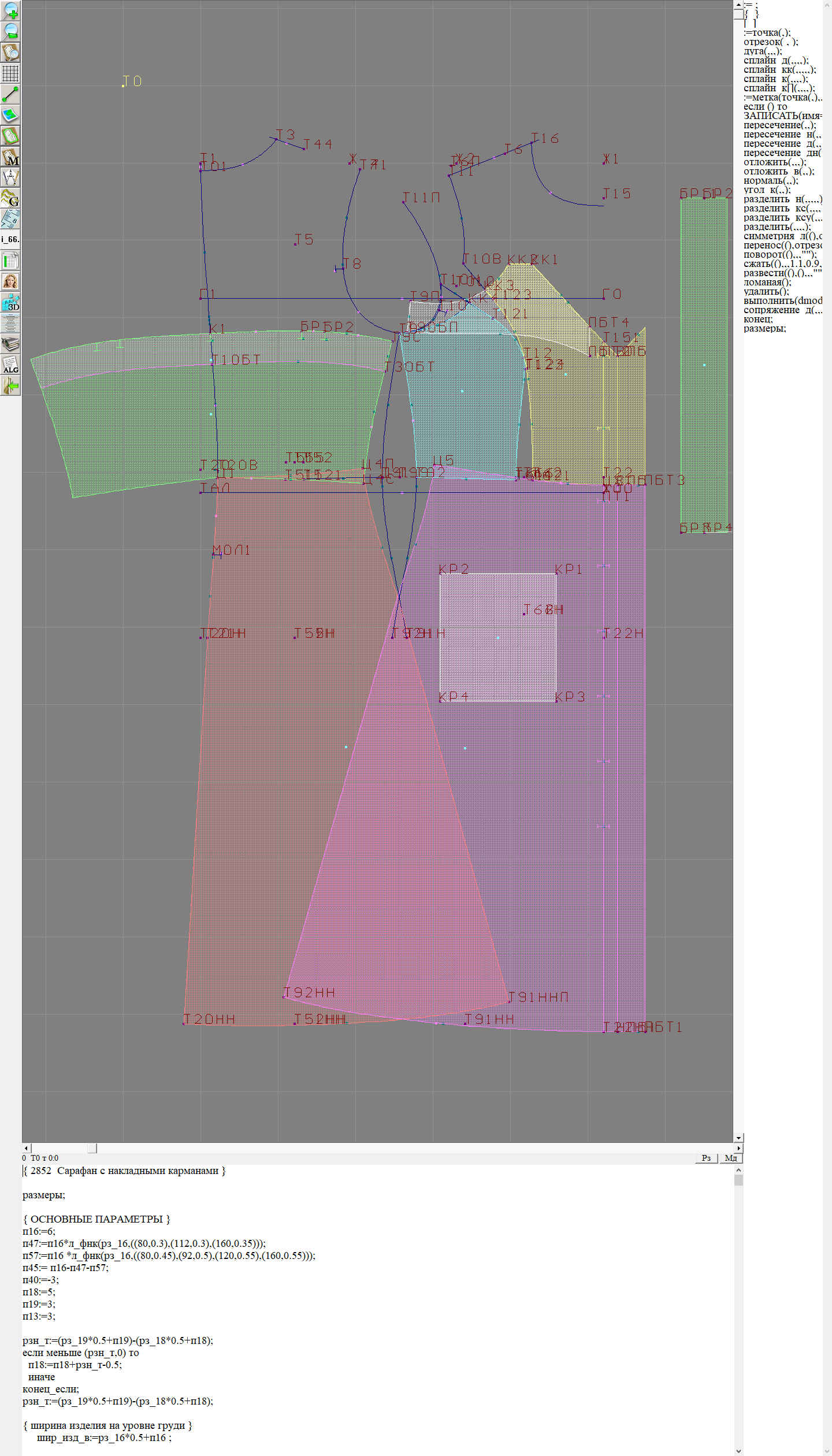
Task: Click the zoom in magnifier icon
Action: click(10, 10)
